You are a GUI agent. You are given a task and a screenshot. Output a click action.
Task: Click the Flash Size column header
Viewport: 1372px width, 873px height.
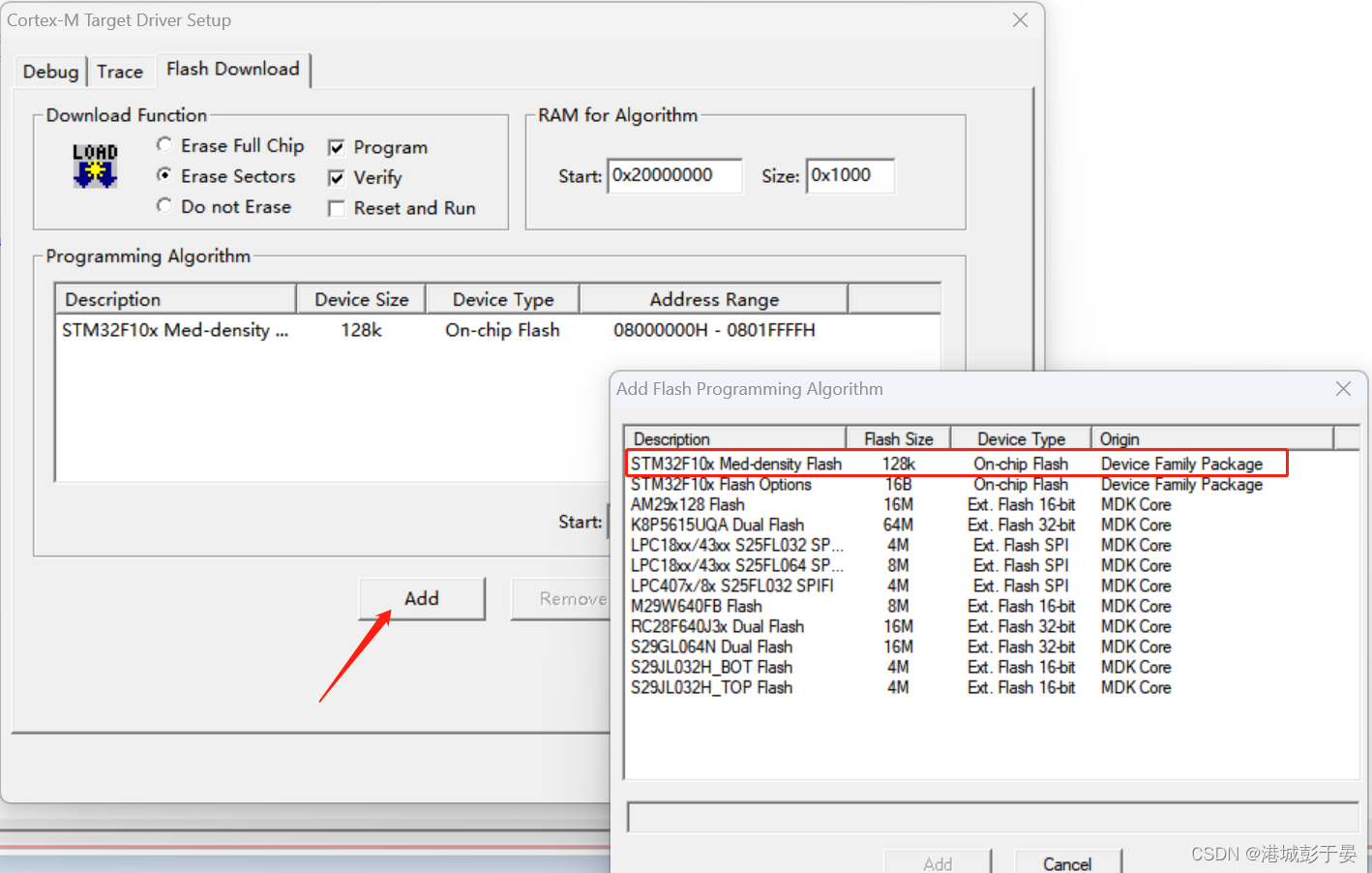click(898, 437)
